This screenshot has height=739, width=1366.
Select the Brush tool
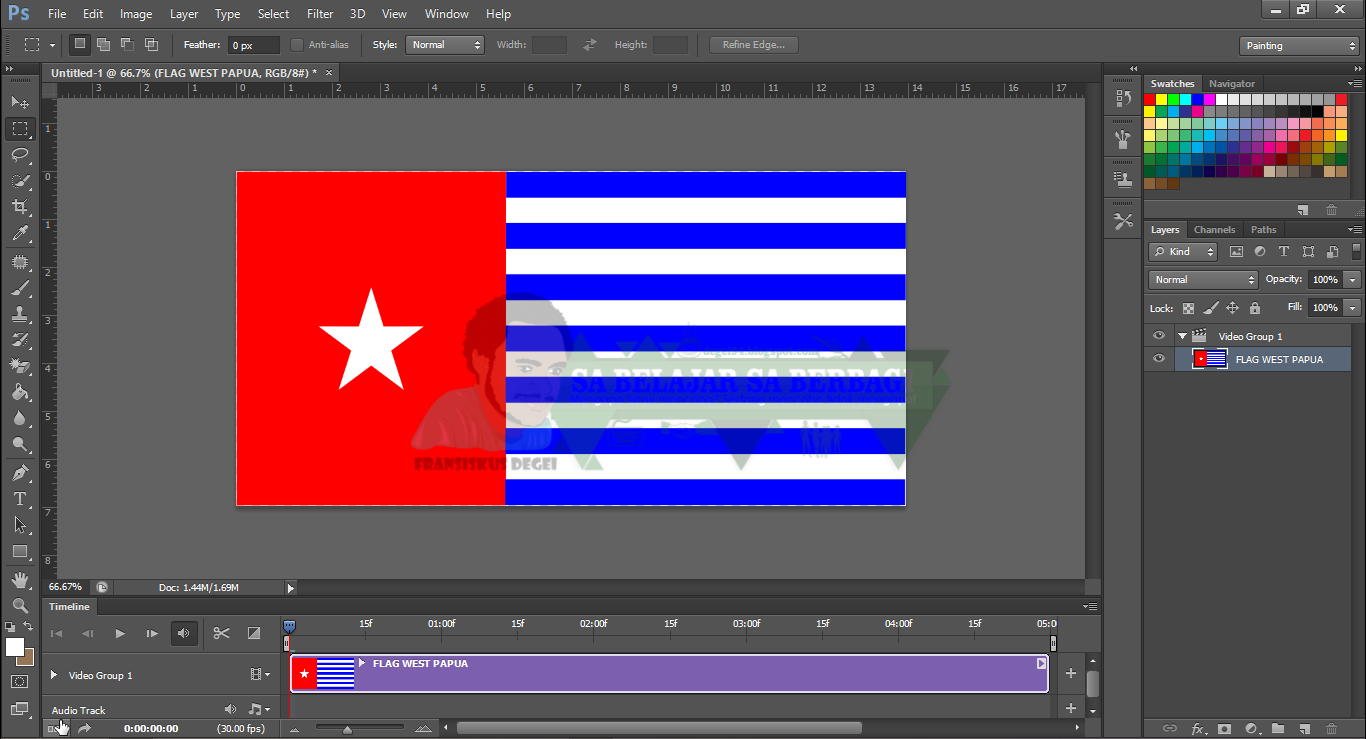pos(20,288)
